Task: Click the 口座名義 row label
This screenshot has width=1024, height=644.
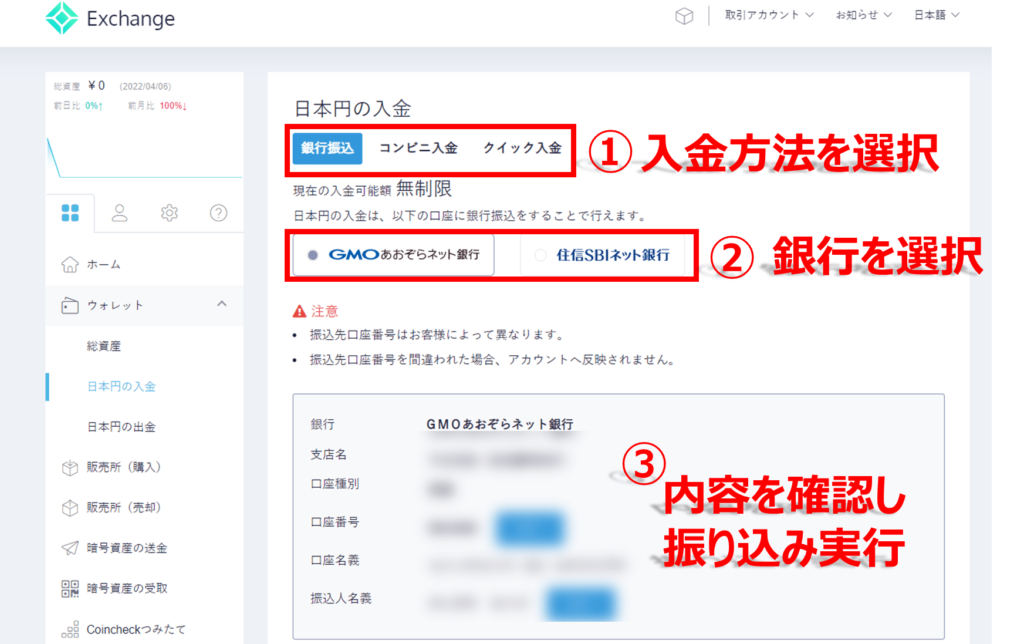Action: tap(335, 560)
